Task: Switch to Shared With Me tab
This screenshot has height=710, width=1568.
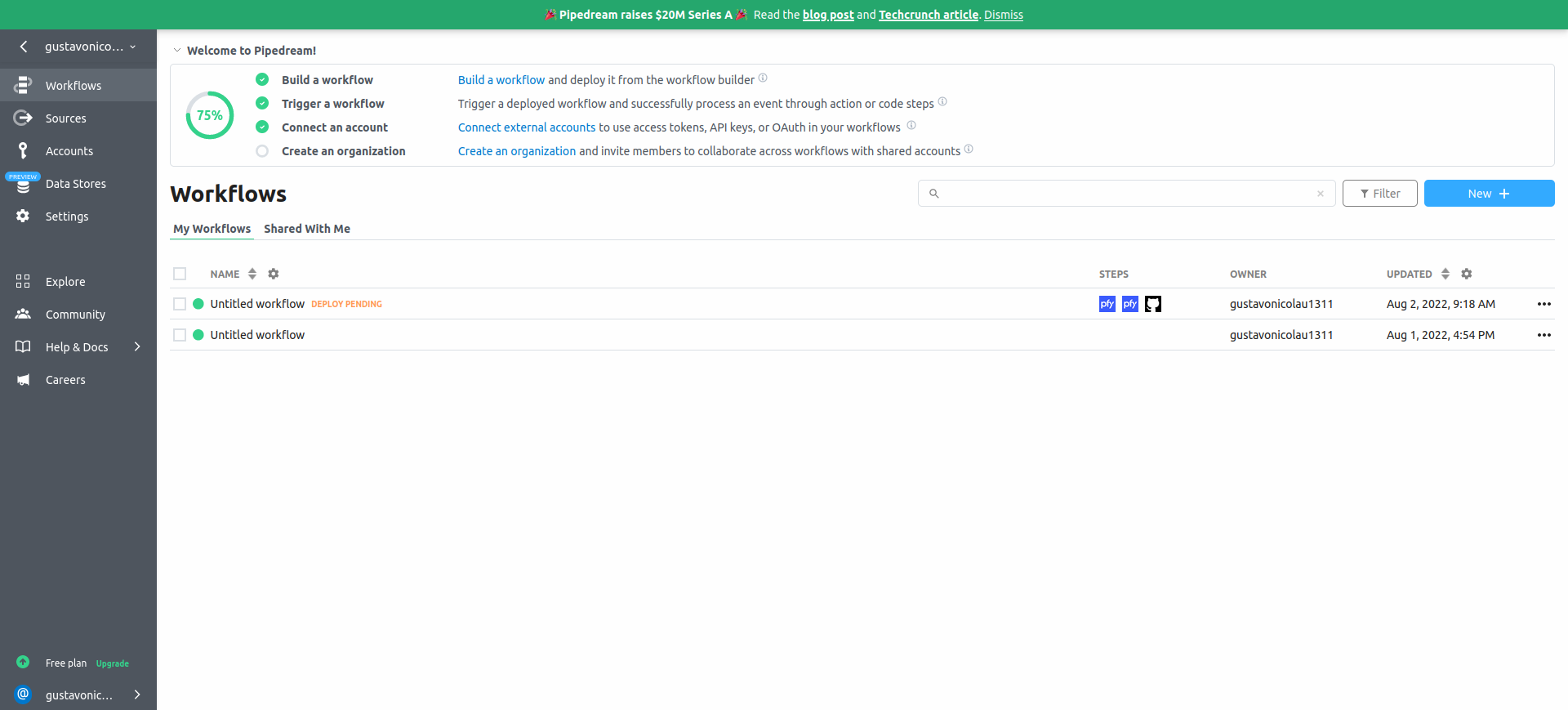Action: pyautogui.click(x=307, y=229)
